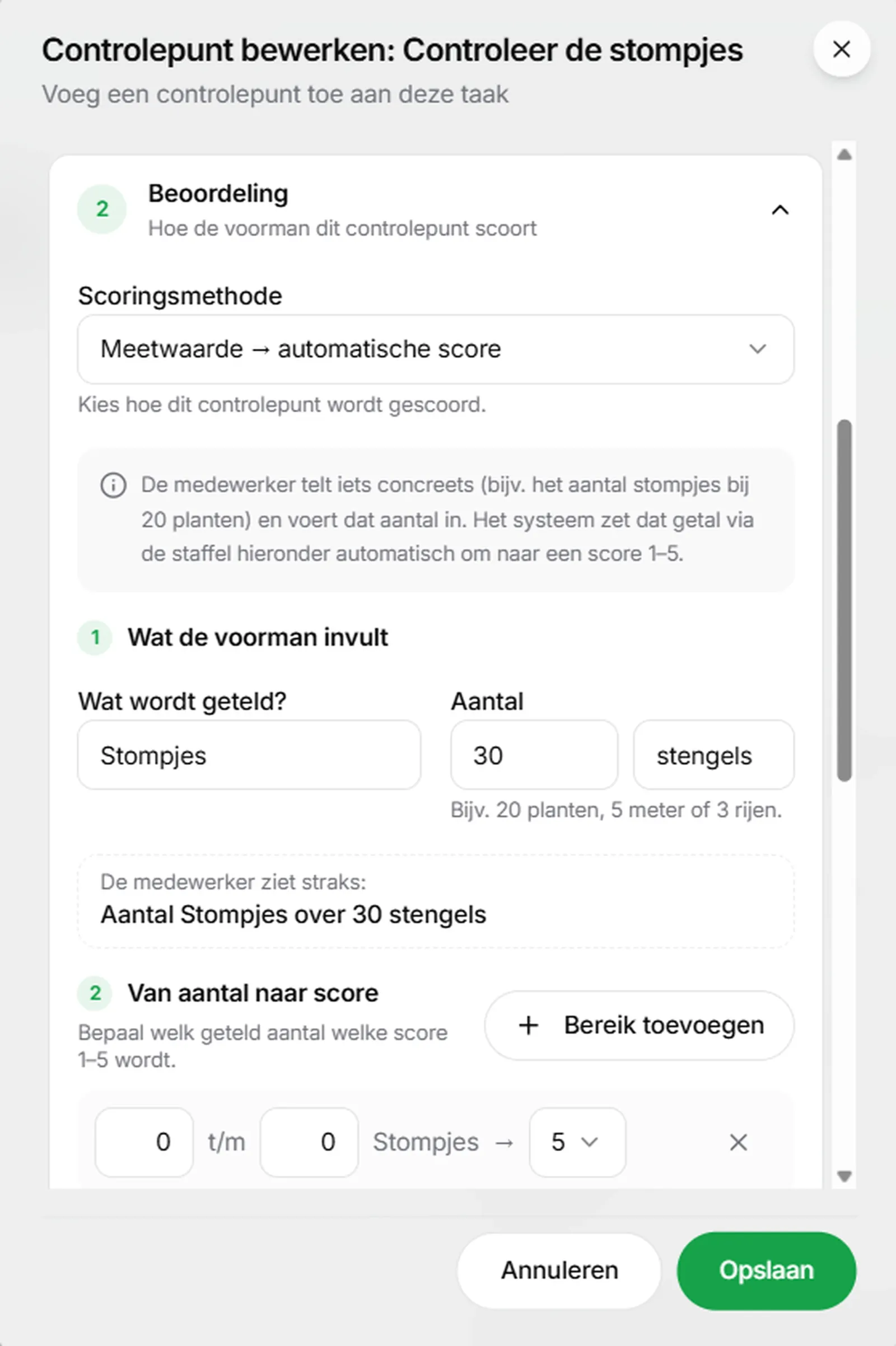This screenshot has height=1346, width=896.
Task: Open the score dropdown showing 5
Action: pyautogui.click(x=577, y=1142)
